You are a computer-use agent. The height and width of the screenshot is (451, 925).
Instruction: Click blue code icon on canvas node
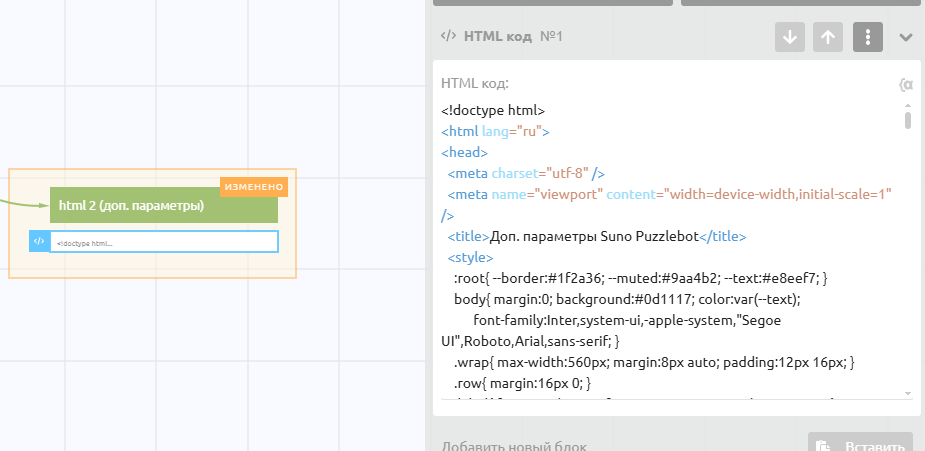tap(39, 241)
